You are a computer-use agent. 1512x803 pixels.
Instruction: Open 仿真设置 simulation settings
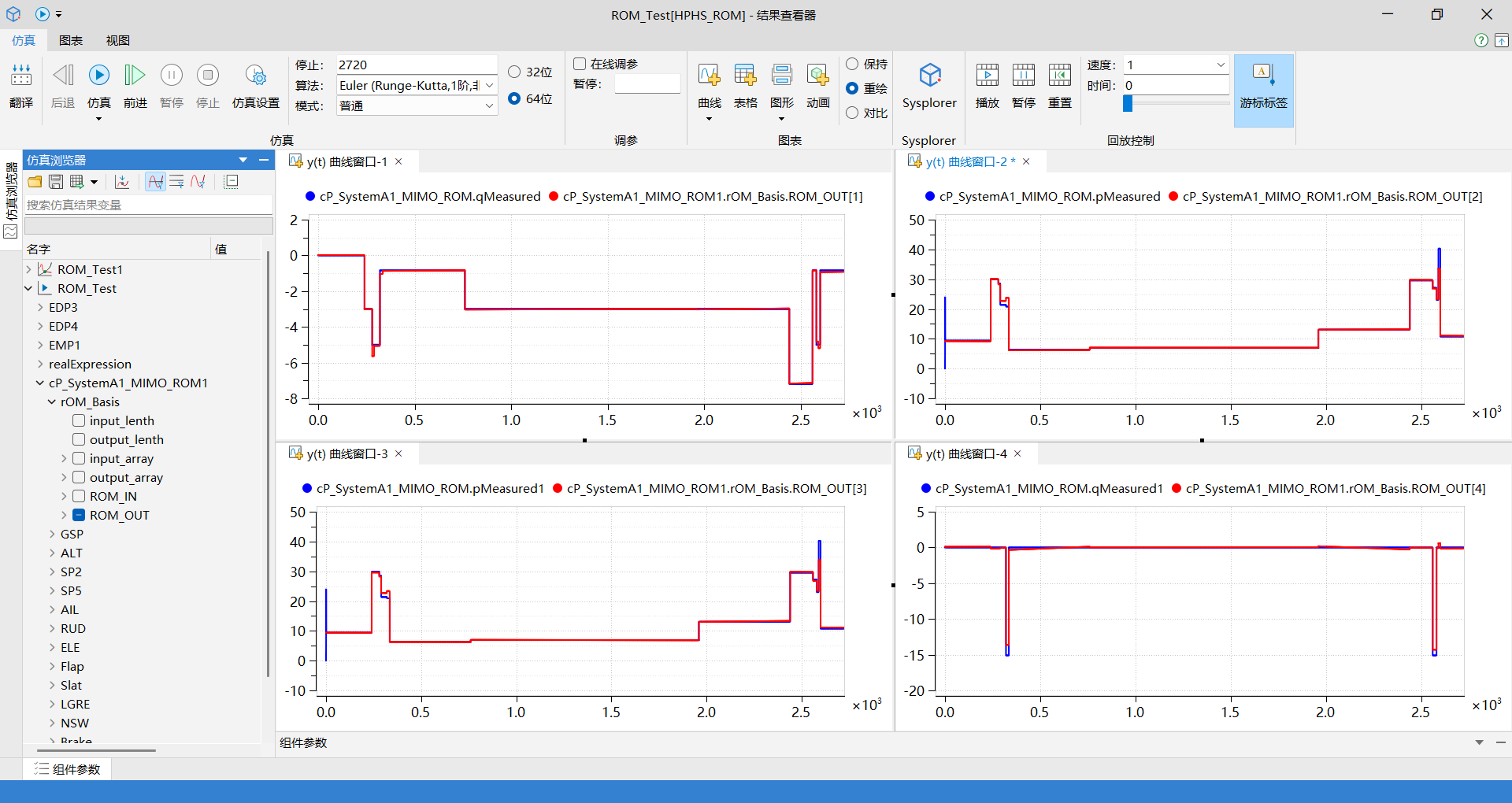[255, 76]
